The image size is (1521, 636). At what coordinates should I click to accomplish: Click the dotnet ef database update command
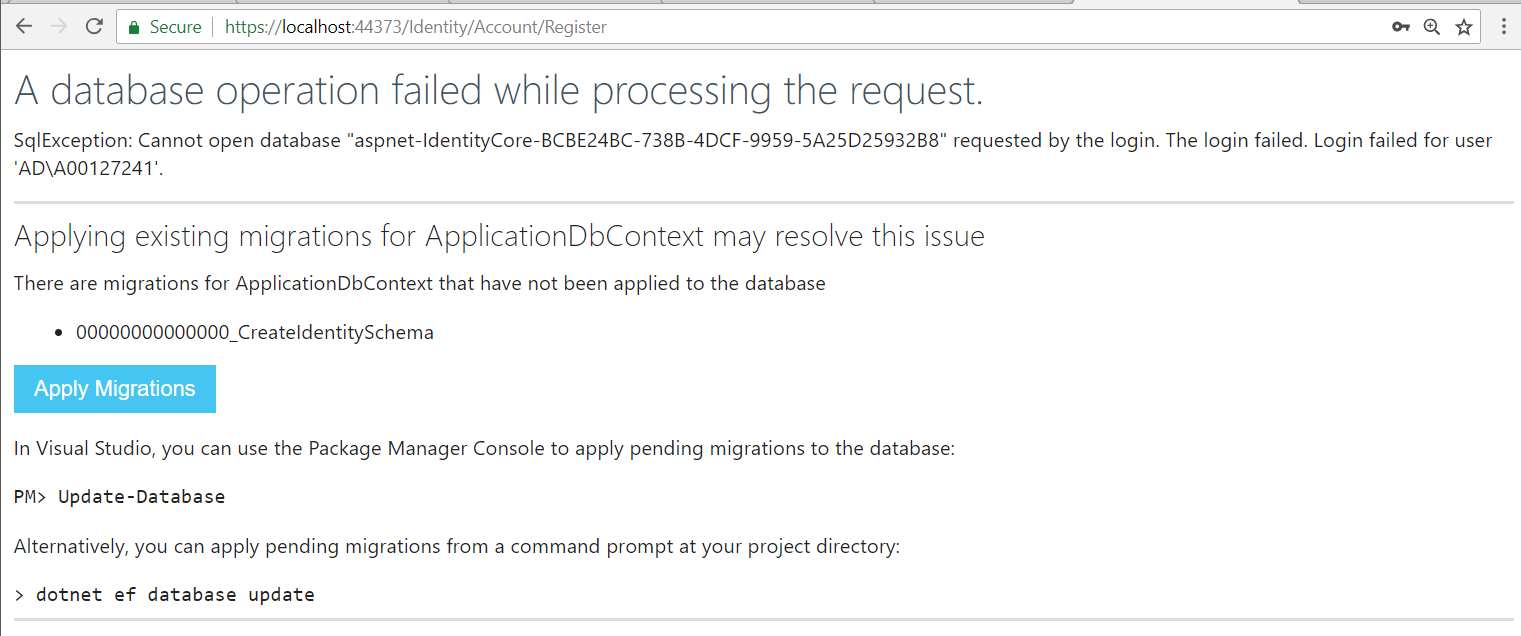point(175,595)
